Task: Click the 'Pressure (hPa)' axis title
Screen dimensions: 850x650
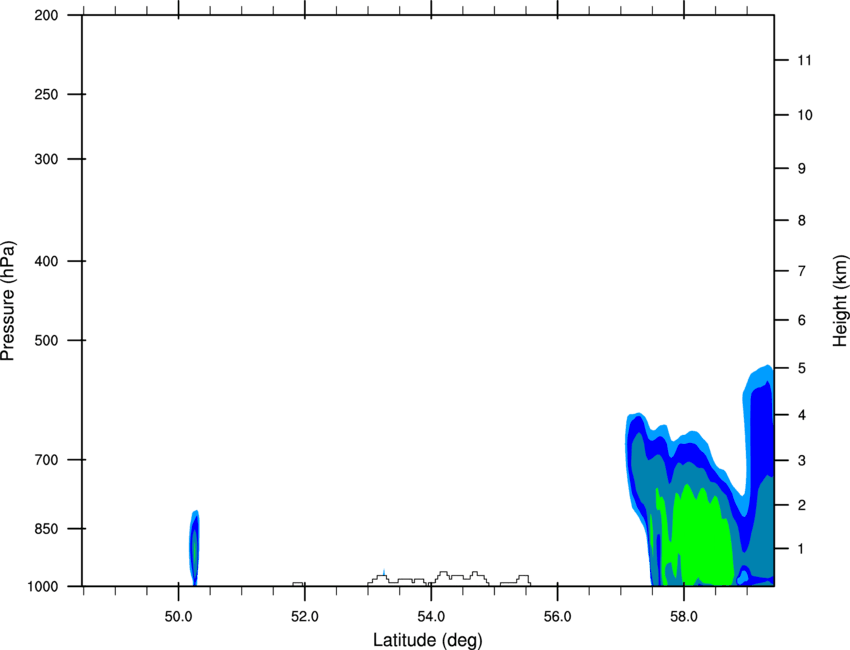Action: tap(8, 301)
